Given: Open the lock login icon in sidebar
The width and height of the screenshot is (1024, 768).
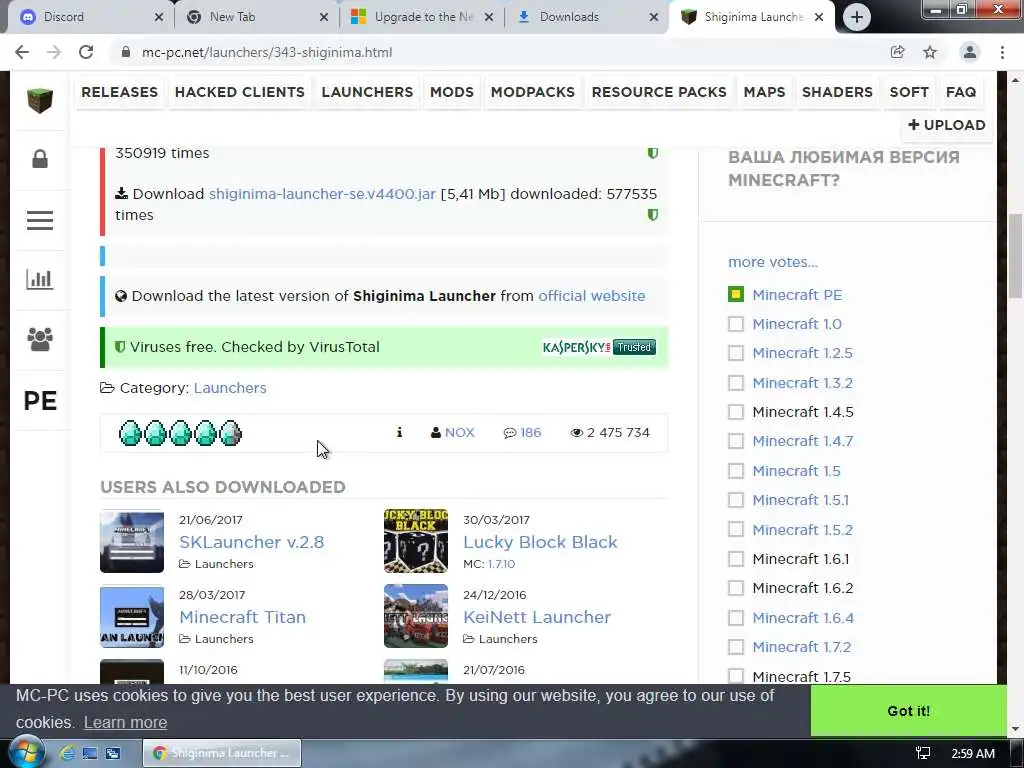Looking at the screenshot, I should (x=40, y=159).
